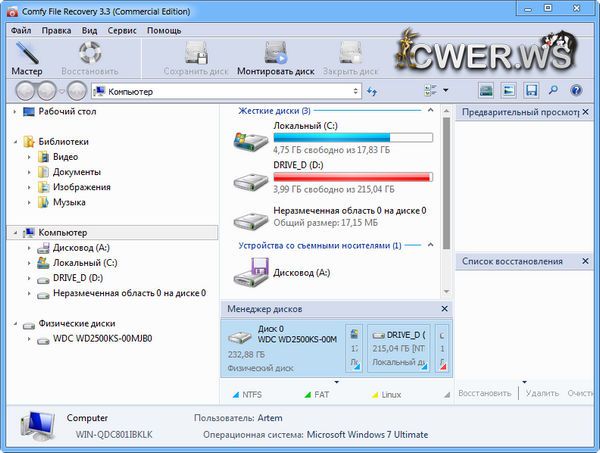Viewport: 600px width, 453px height.
Task: Open the Вид menu
Action: click(89, 30)
